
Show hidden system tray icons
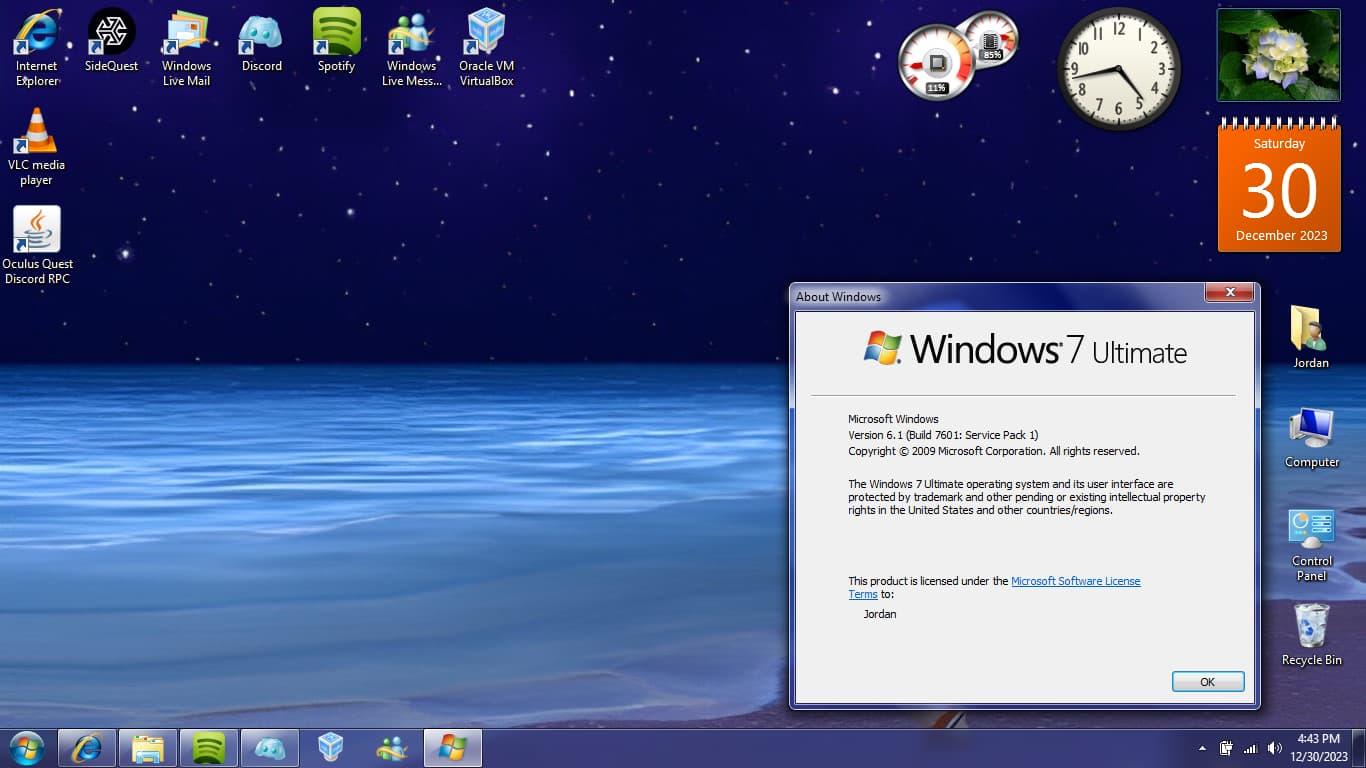(1202, 748)
